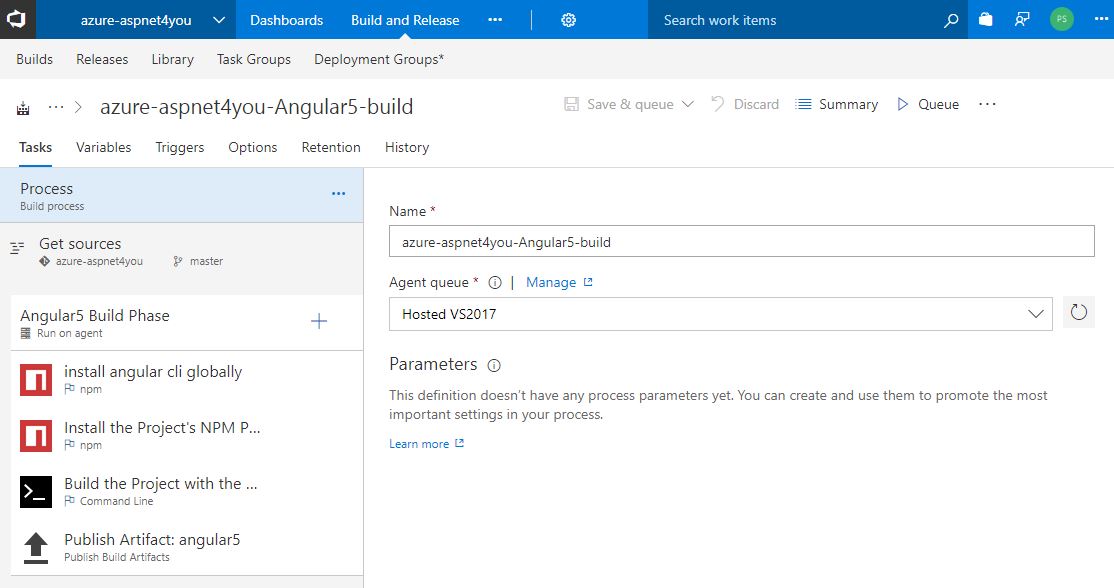Select the install angular cli globally task
Image resolution: width=1114 pixels, height=588 pixels.
click(187, 379)
